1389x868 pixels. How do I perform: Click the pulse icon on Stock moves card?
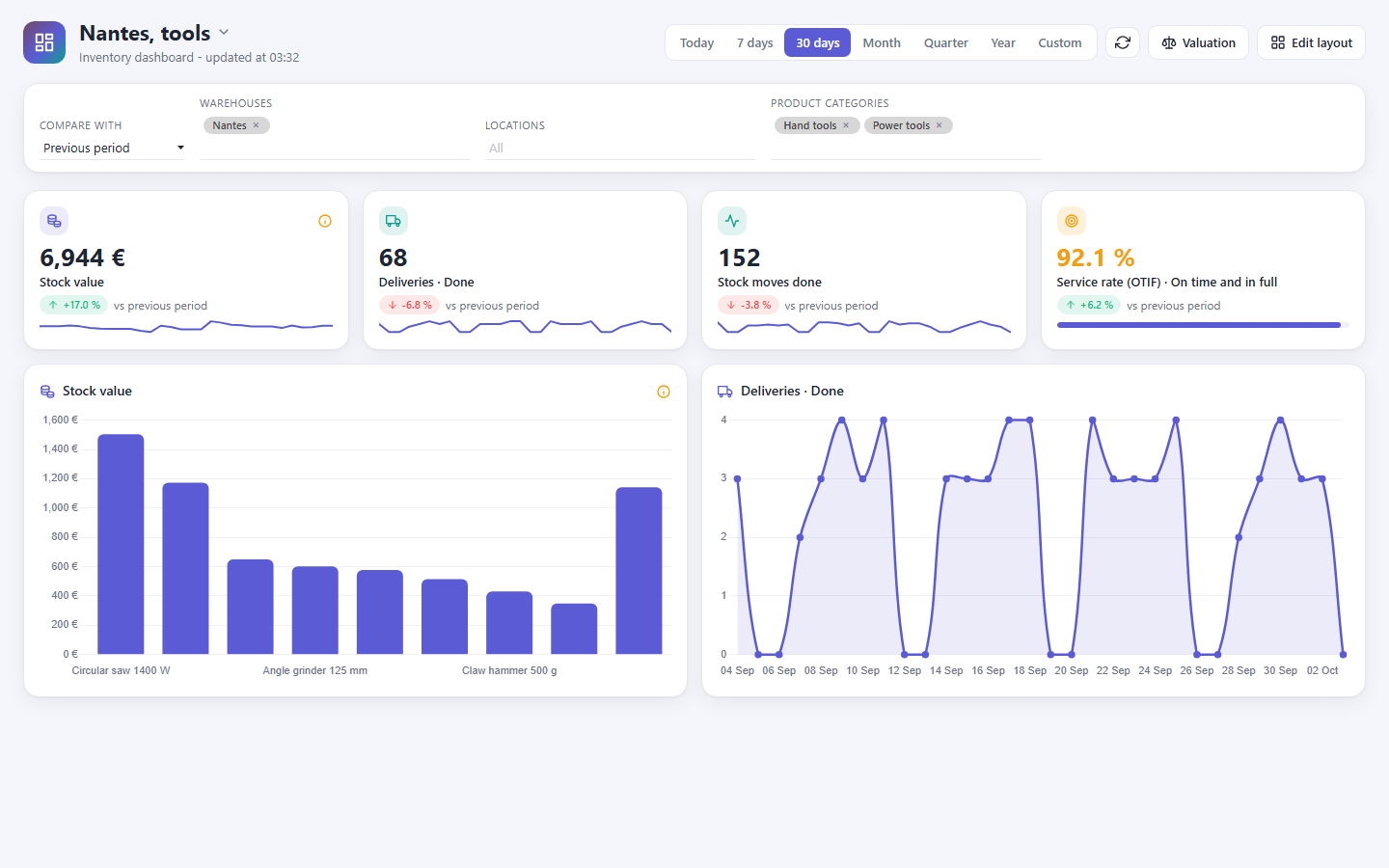732,221
